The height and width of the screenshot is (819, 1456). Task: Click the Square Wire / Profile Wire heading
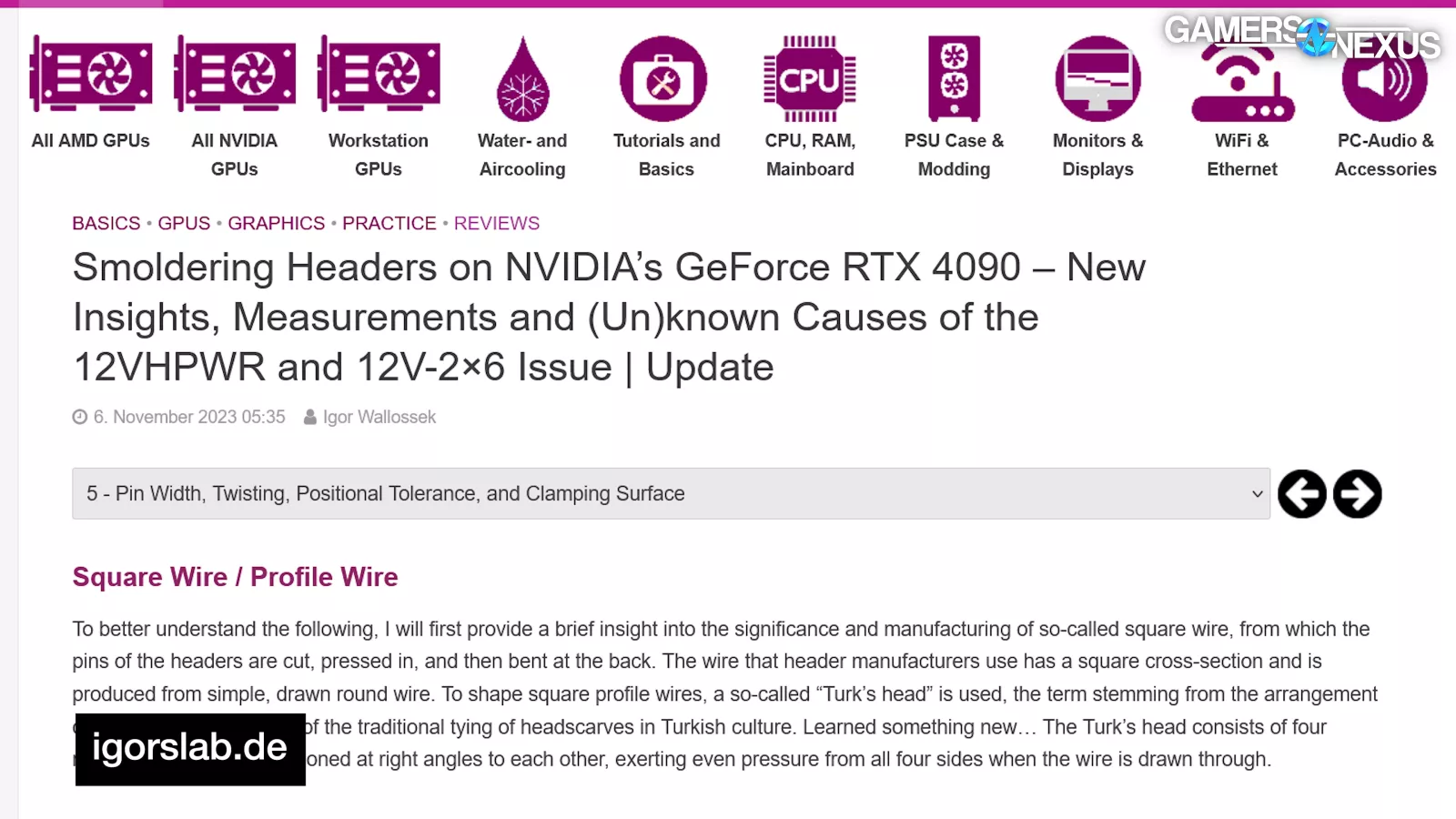235,577
